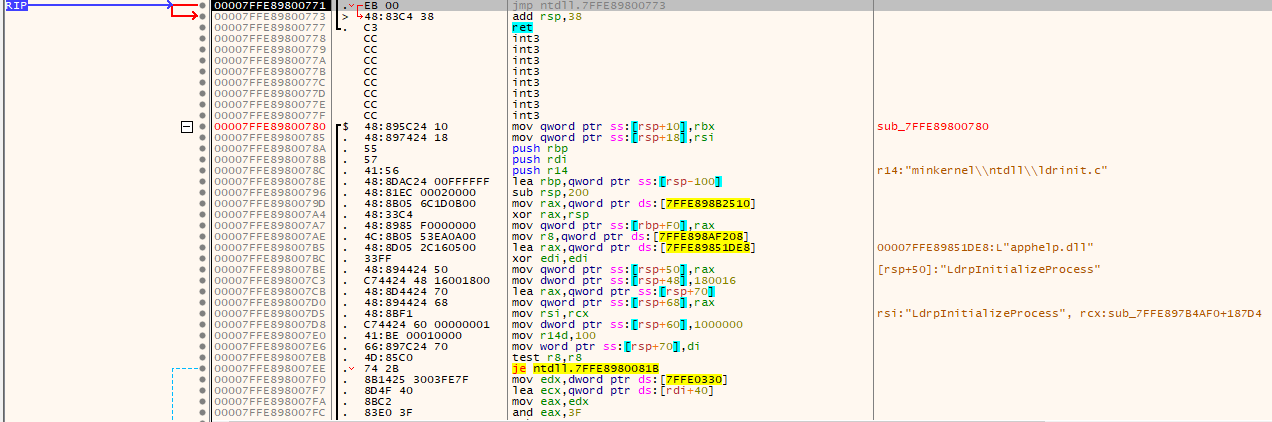Select opcode bytes 74 2B

tap(379, 368)
